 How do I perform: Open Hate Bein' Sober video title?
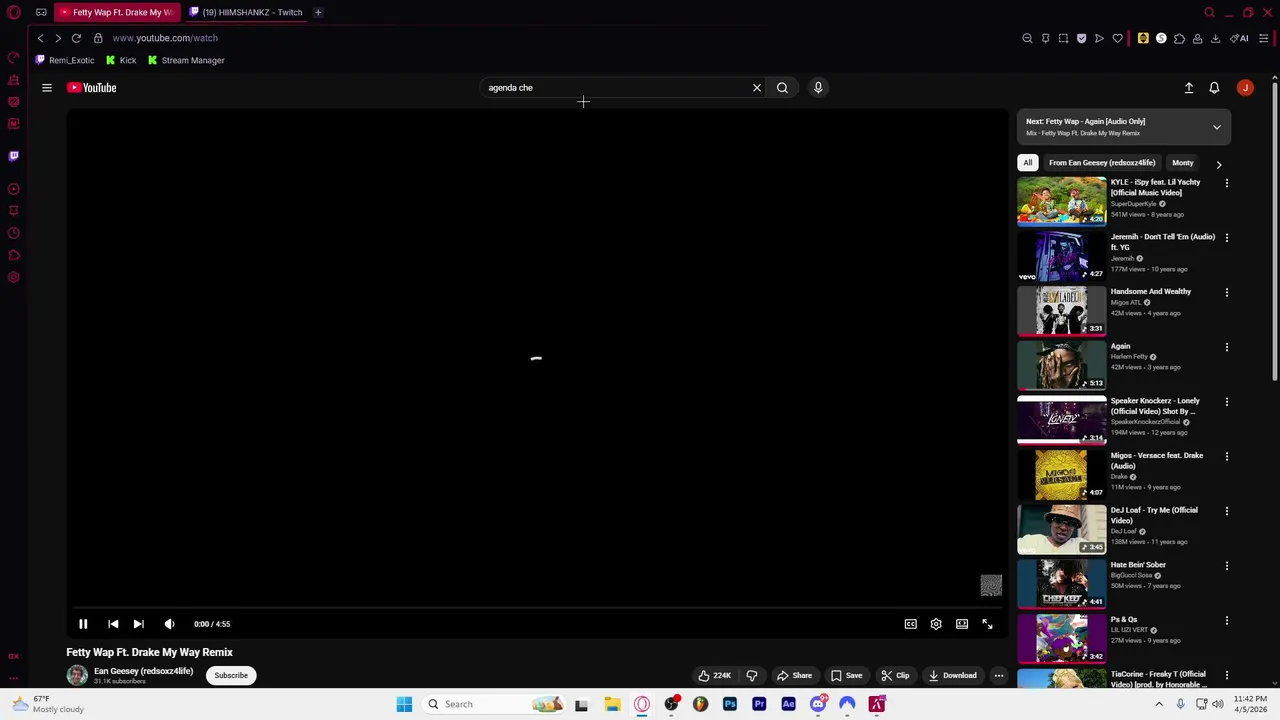1138,565
